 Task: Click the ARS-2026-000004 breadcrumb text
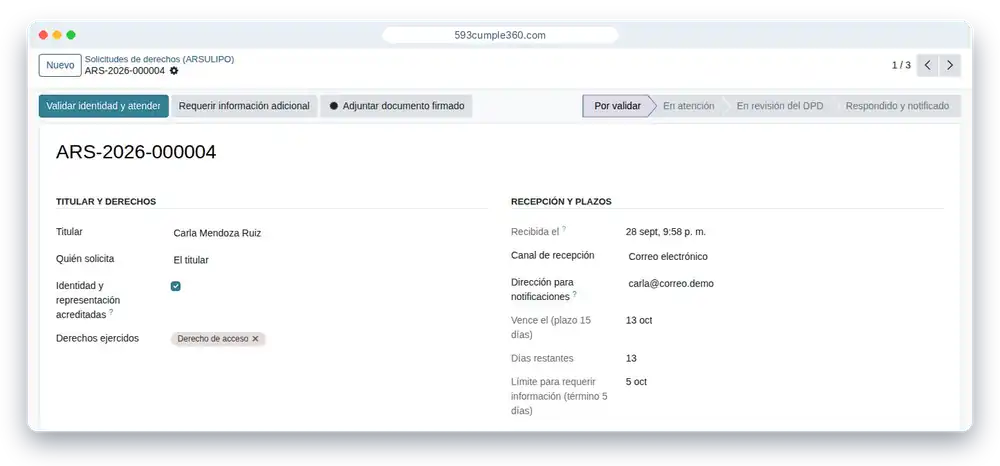(125, 71)
